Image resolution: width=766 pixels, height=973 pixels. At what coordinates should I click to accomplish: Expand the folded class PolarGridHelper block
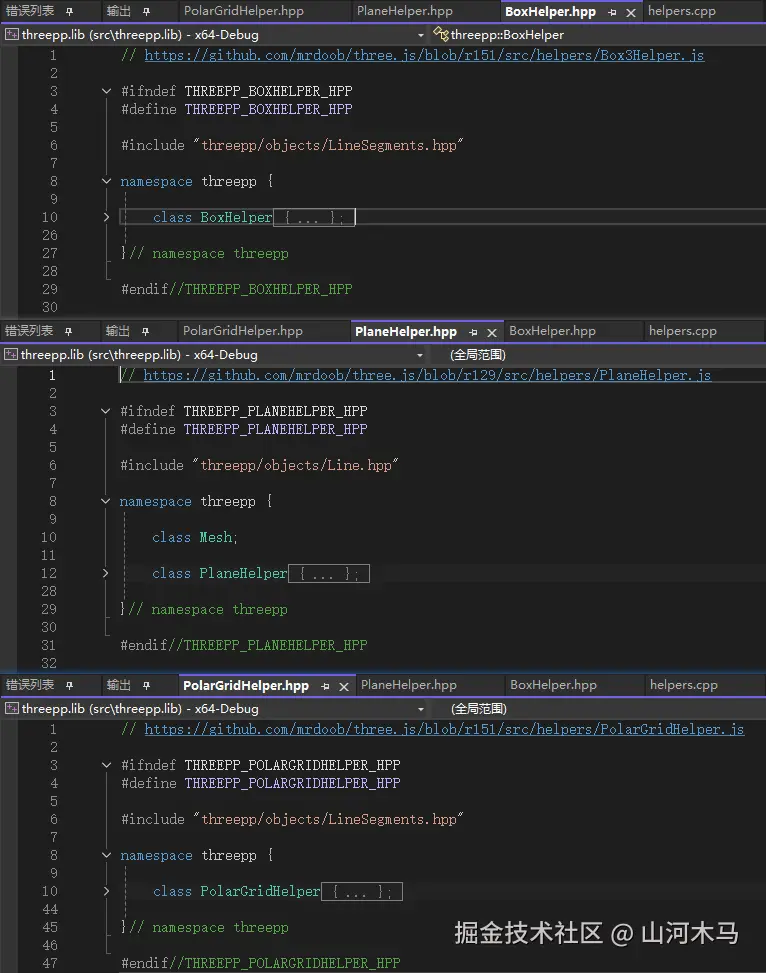click(106, 891)
